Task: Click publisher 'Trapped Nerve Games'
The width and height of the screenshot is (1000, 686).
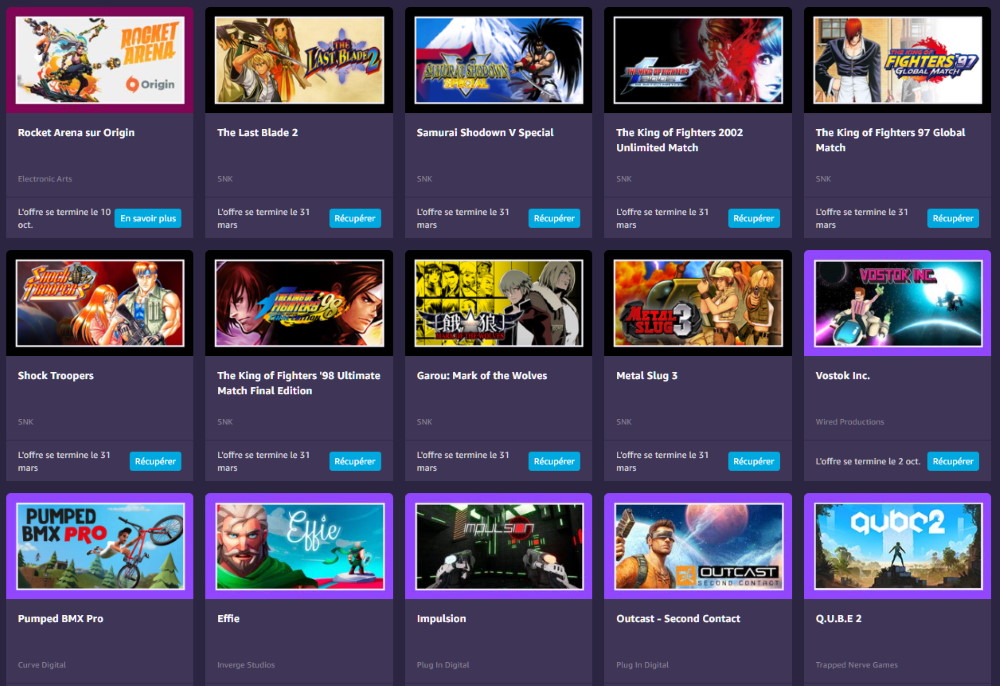Action: pyautogui.click(x=857, y=665)
